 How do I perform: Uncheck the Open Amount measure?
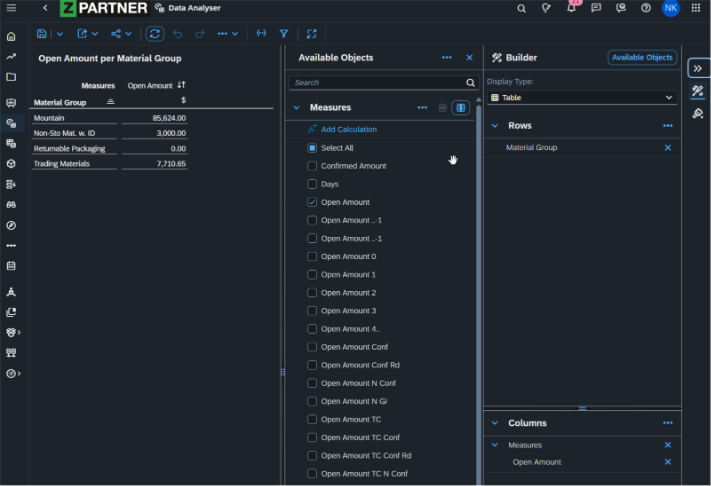(312, 202)
